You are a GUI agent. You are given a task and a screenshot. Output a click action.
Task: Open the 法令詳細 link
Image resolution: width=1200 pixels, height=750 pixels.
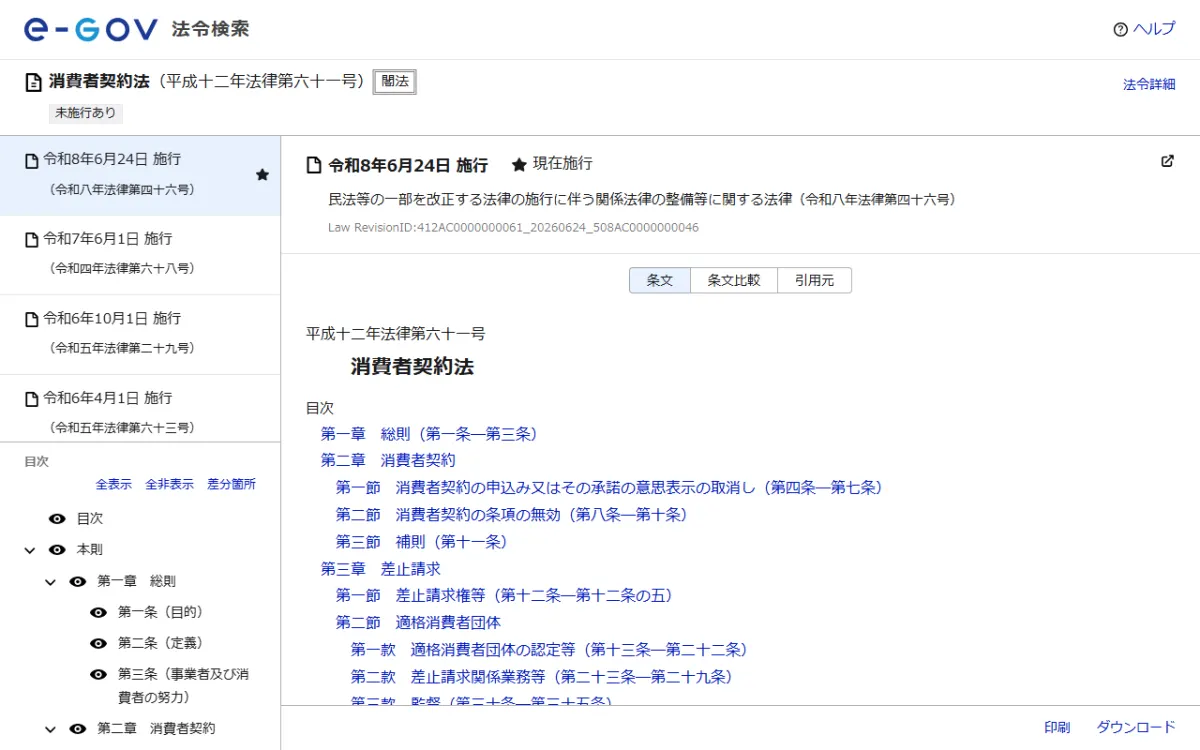pyautogui.click(x=1149, y=85)
